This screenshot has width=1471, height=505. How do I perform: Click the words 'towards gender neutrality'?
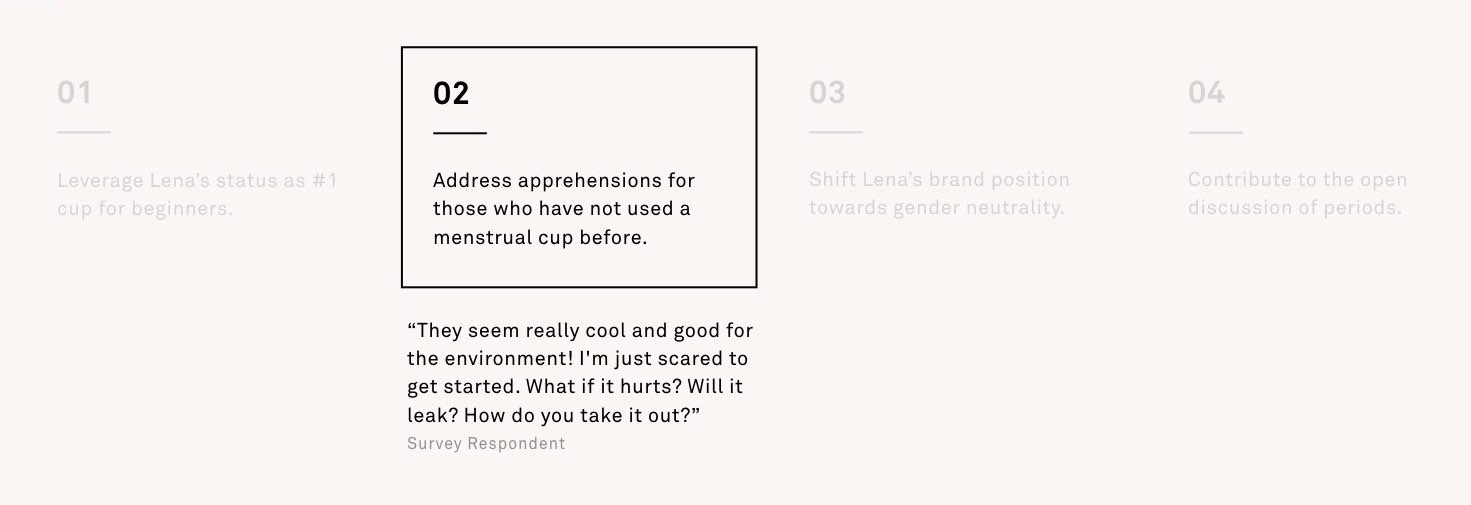934,209
